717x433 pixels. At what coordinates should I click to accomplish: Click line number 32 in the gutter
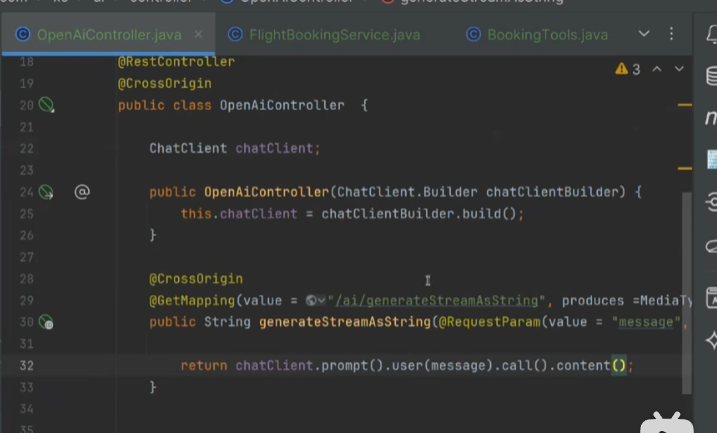[27, 366]
